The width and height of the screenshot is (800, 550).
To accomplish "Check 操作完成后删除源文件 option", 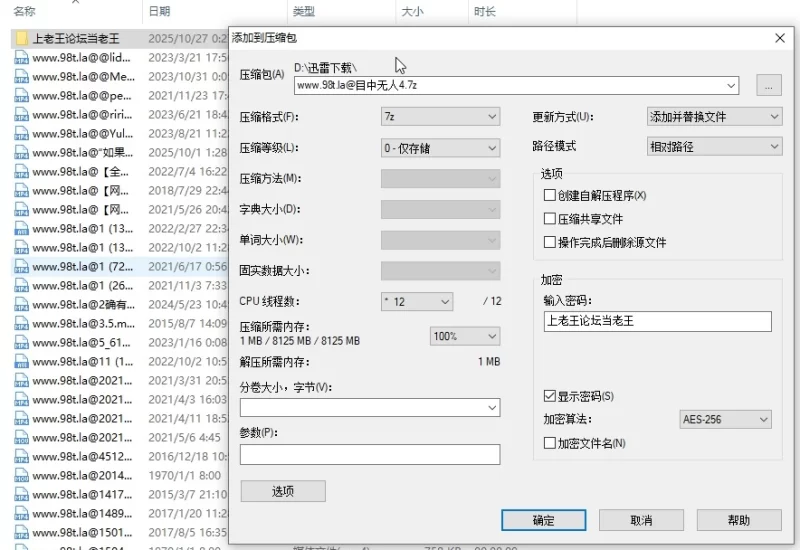I will 549,242.
